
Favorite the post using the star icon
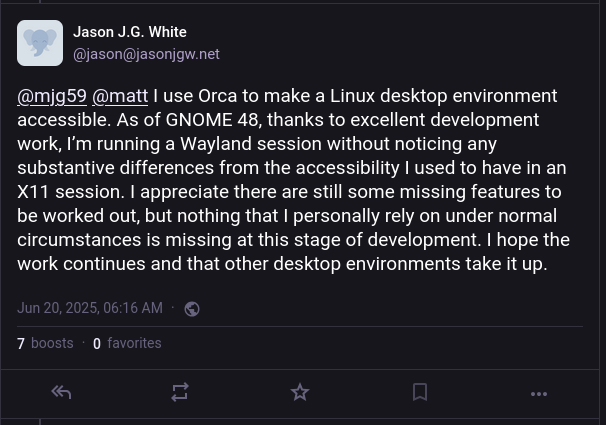click(299, 393)
